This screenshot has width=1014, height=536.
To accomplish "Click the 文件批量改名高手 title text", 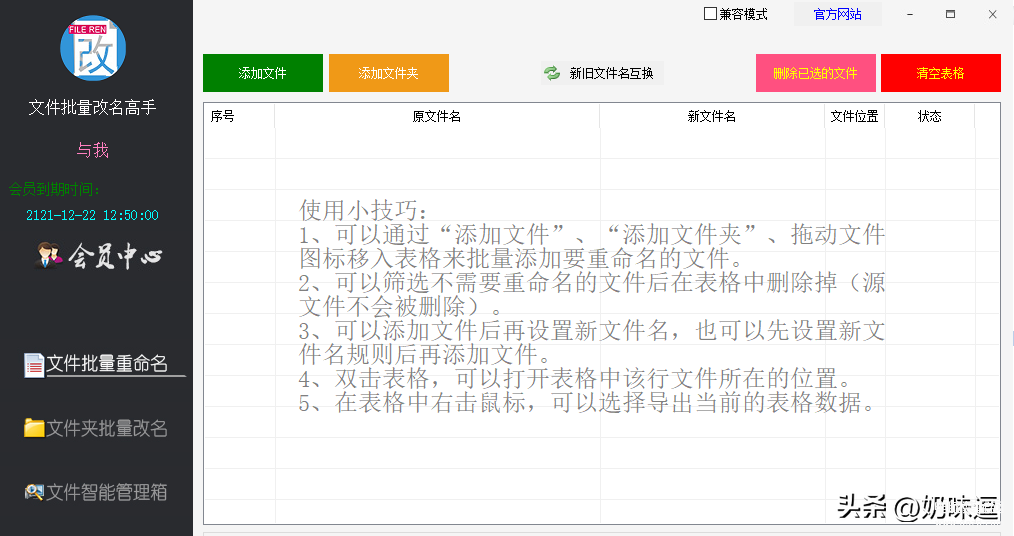I will (x=92, y=107).
